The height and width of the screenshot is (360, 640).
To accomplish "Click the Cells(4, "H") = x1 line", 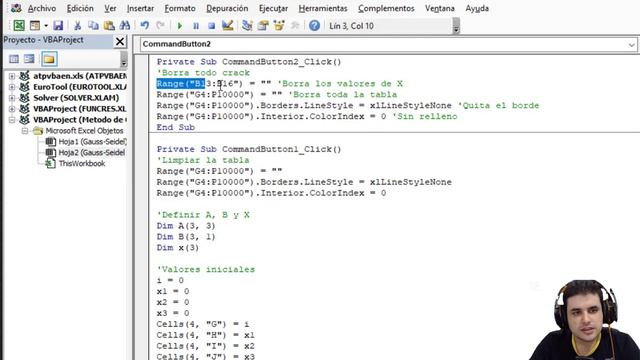I will [x=205, y=335].
